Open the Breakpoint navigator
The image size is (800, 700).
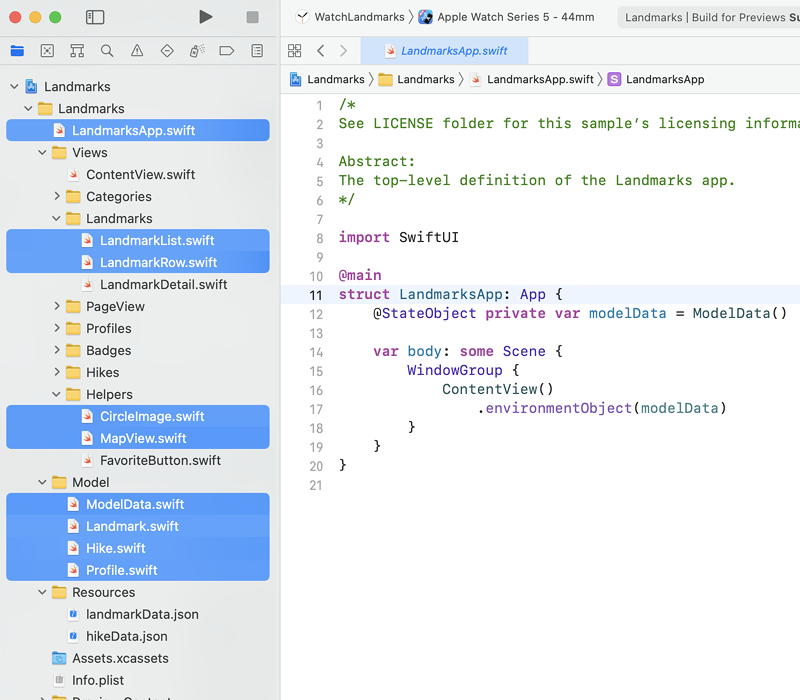(227, 51)
